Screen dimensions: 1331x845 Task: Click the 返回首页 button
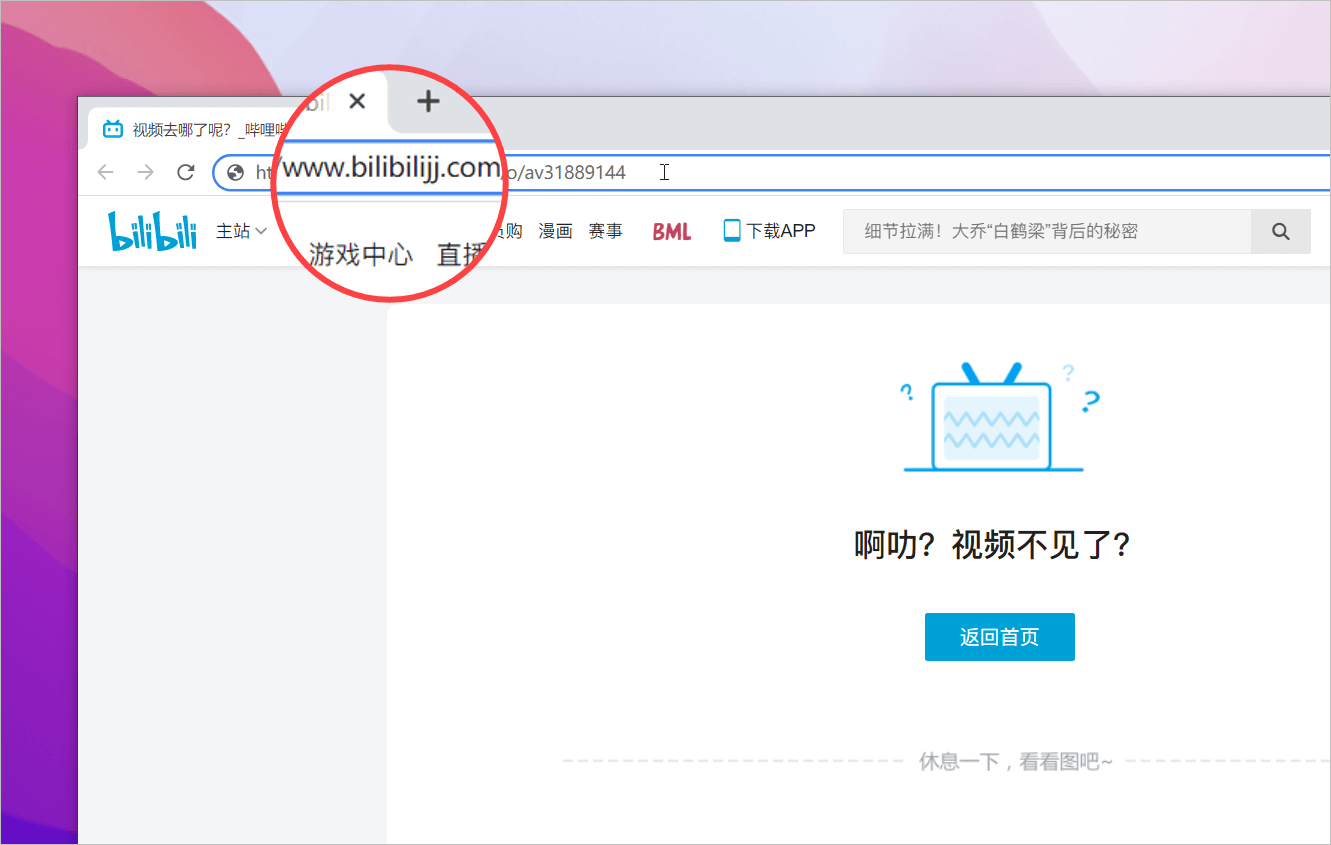click(x=1000, y=637)
